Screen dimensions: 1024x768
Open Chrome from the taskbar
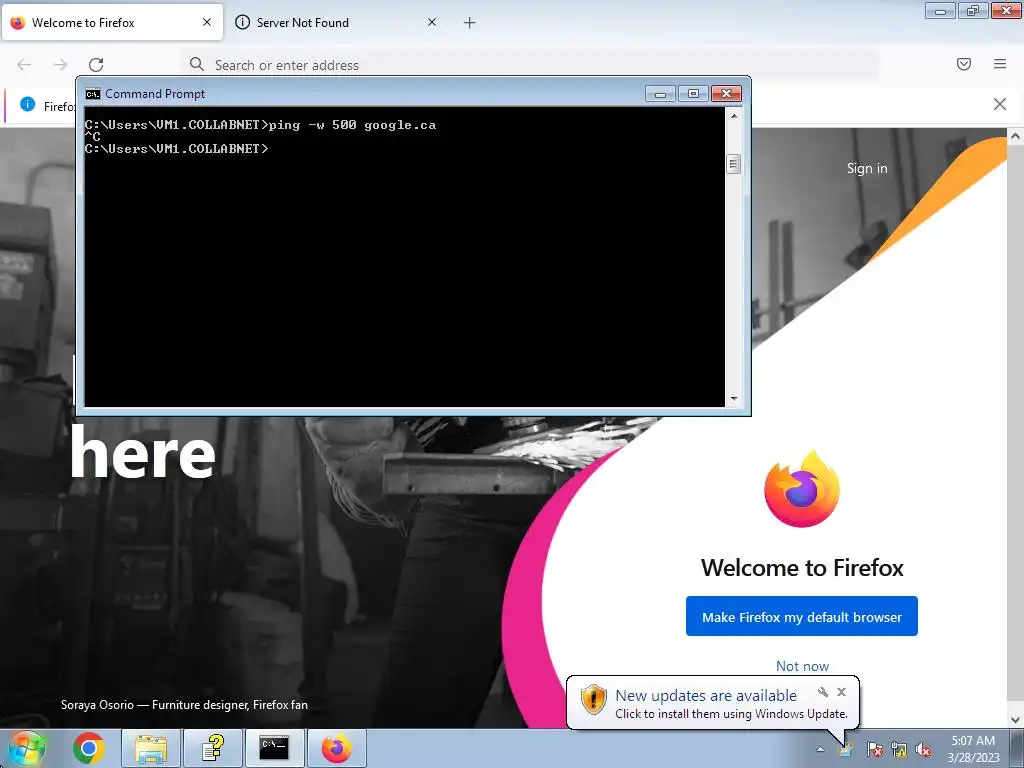coord(89,748)
